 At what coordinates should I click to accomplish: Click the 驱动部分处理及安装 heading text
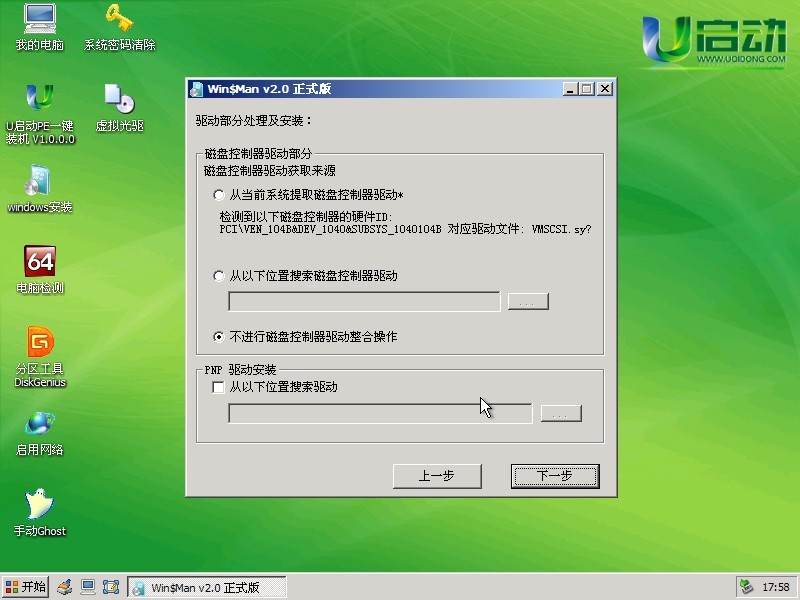pos(254,121)
